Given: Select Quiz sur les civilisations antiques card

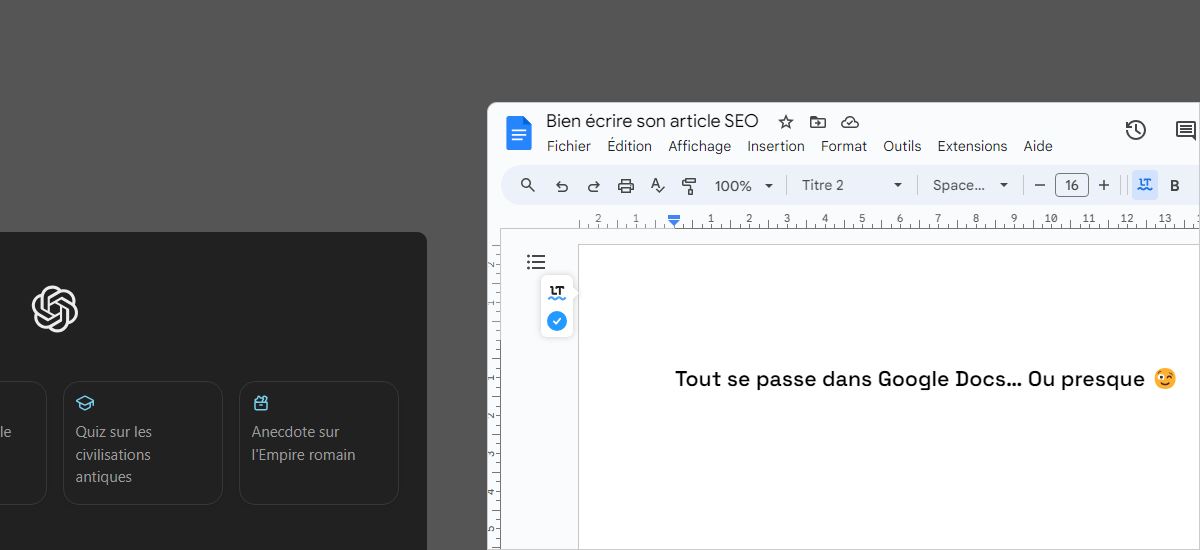Looking at the screenshot, I should [143, 443].
